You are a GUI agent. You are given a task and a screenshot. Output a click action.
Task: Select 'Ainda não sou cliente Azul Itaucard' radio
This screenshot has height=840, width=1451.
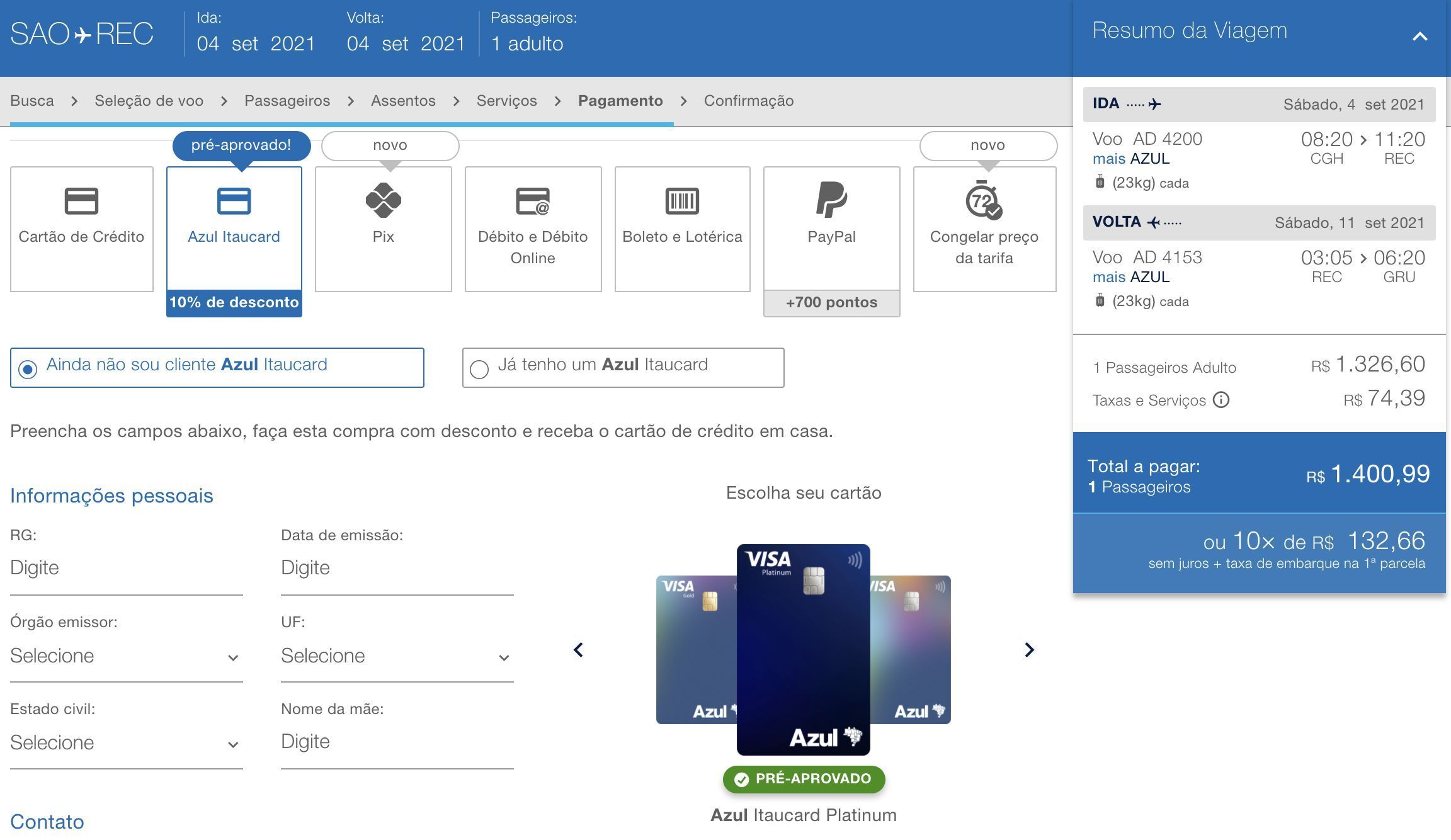28,368
